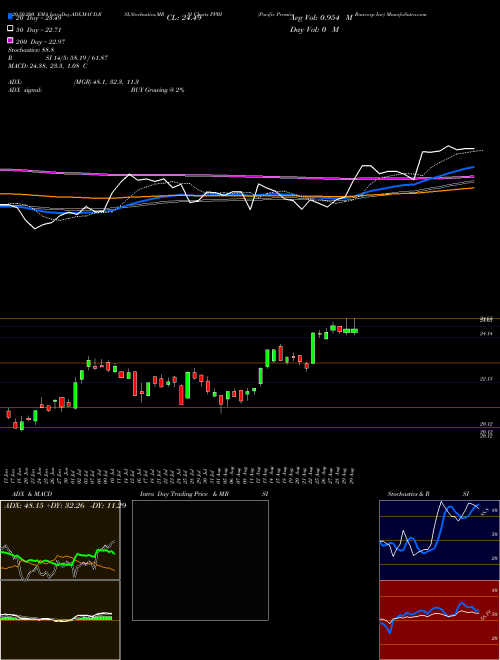Open the blue Stochastics chart panel
This screenshot has height=660, width=500.
coord(439,540)
